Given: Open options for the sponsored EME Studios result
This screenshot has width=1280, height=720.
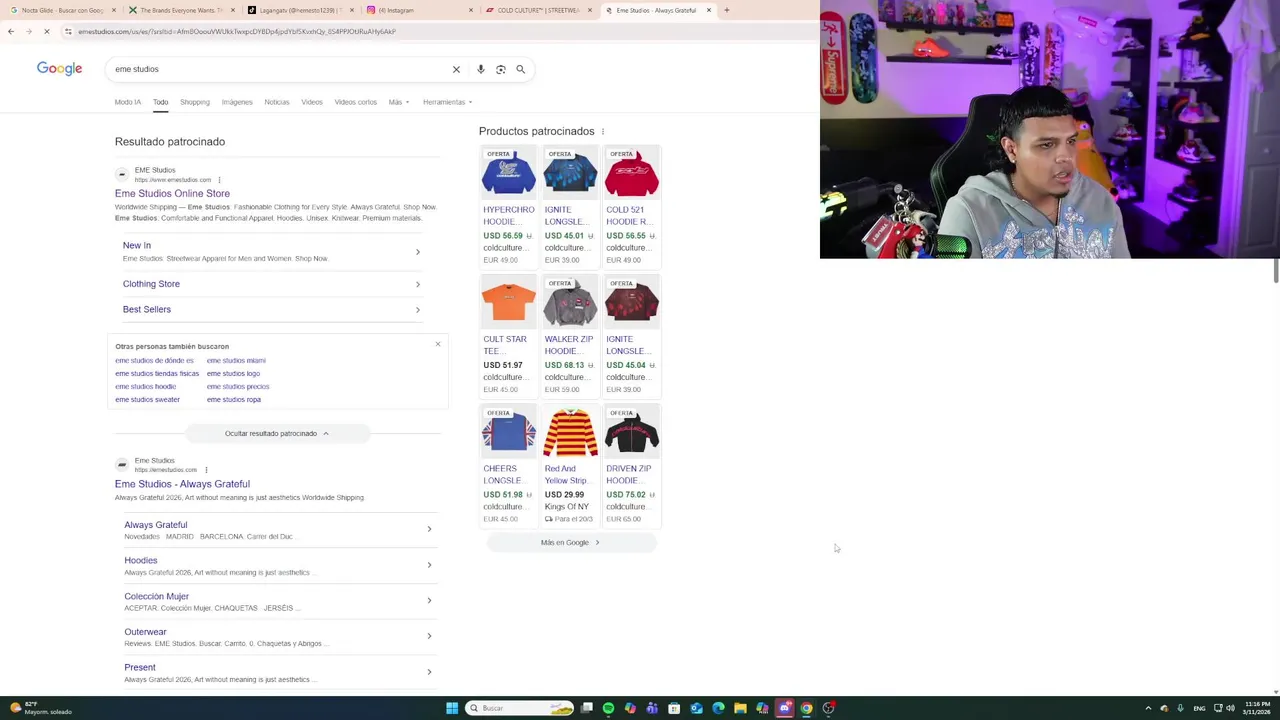Looking at the screenshot, I should click(219, 180).
